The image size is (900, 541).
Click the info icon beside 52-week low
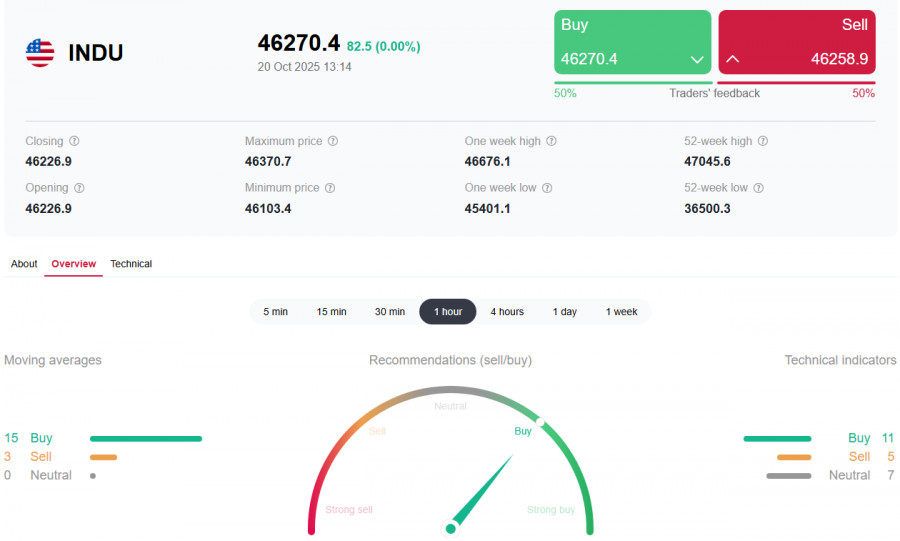click(x=759, y=188)
